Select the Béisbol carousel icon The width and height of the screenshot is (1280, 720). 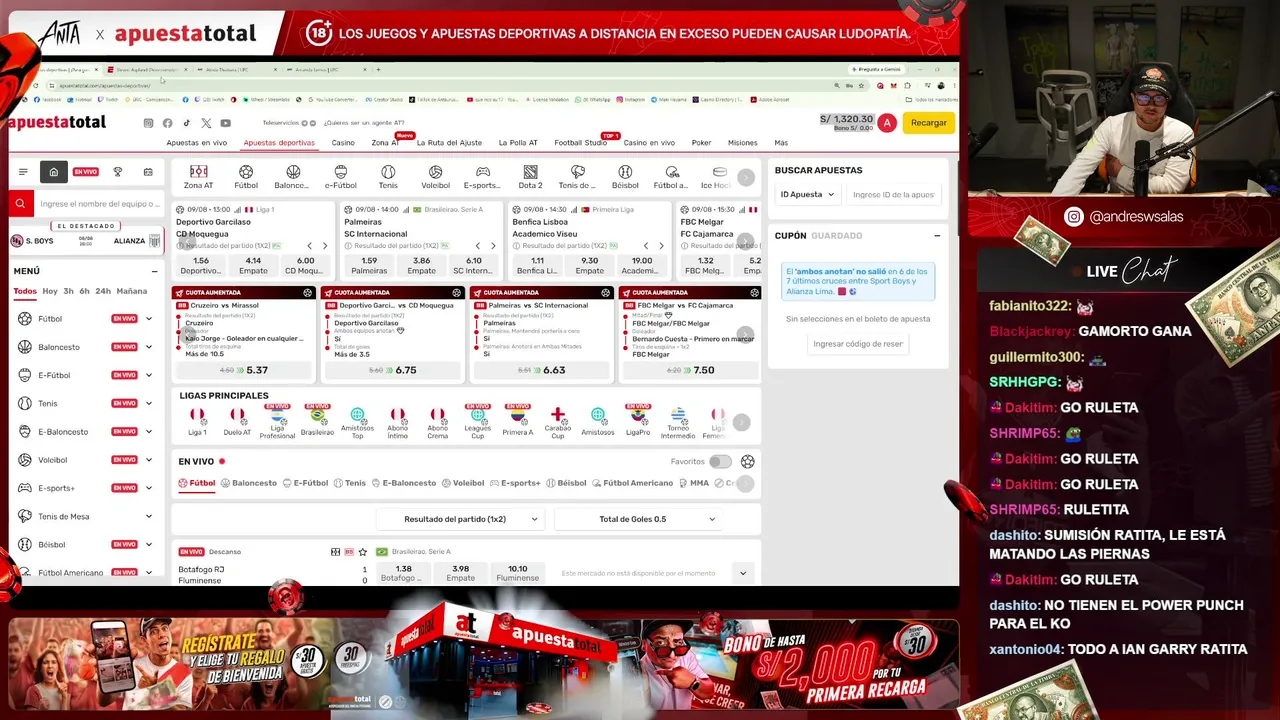pyautogui.click(x=625, y=177)
